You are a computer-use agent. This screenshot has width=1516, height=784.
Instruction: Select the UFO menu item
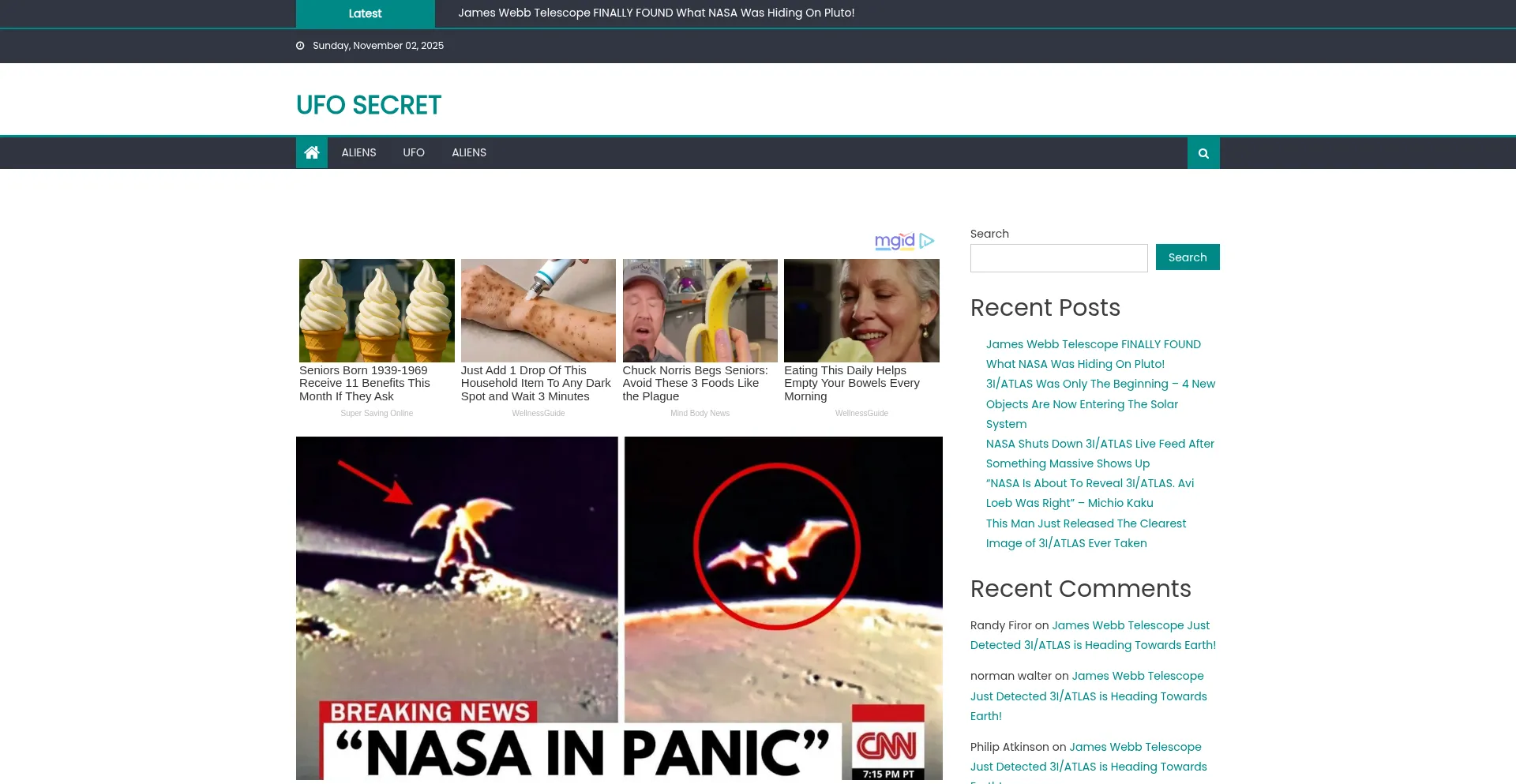click(x=414, y=152)
